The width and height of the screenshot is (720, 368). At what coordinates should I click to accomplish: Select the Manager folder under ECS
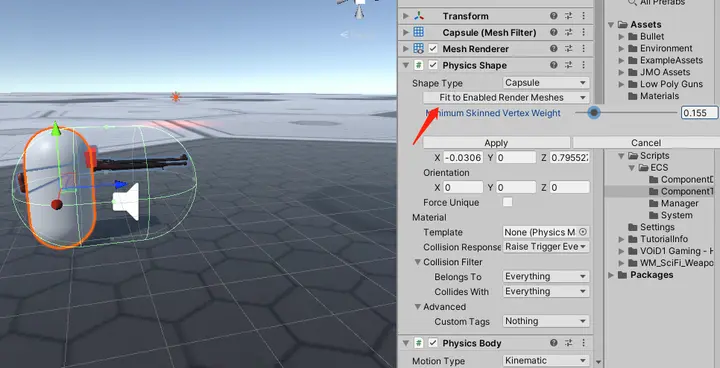coord(680,203)
